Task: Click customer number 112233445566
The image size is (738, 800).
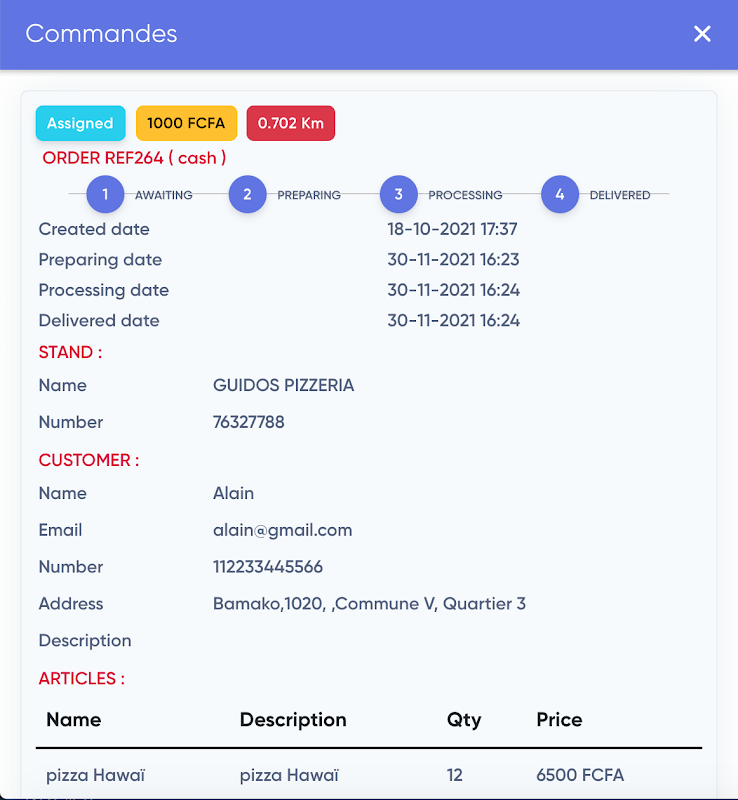Action: click(267, 567)
